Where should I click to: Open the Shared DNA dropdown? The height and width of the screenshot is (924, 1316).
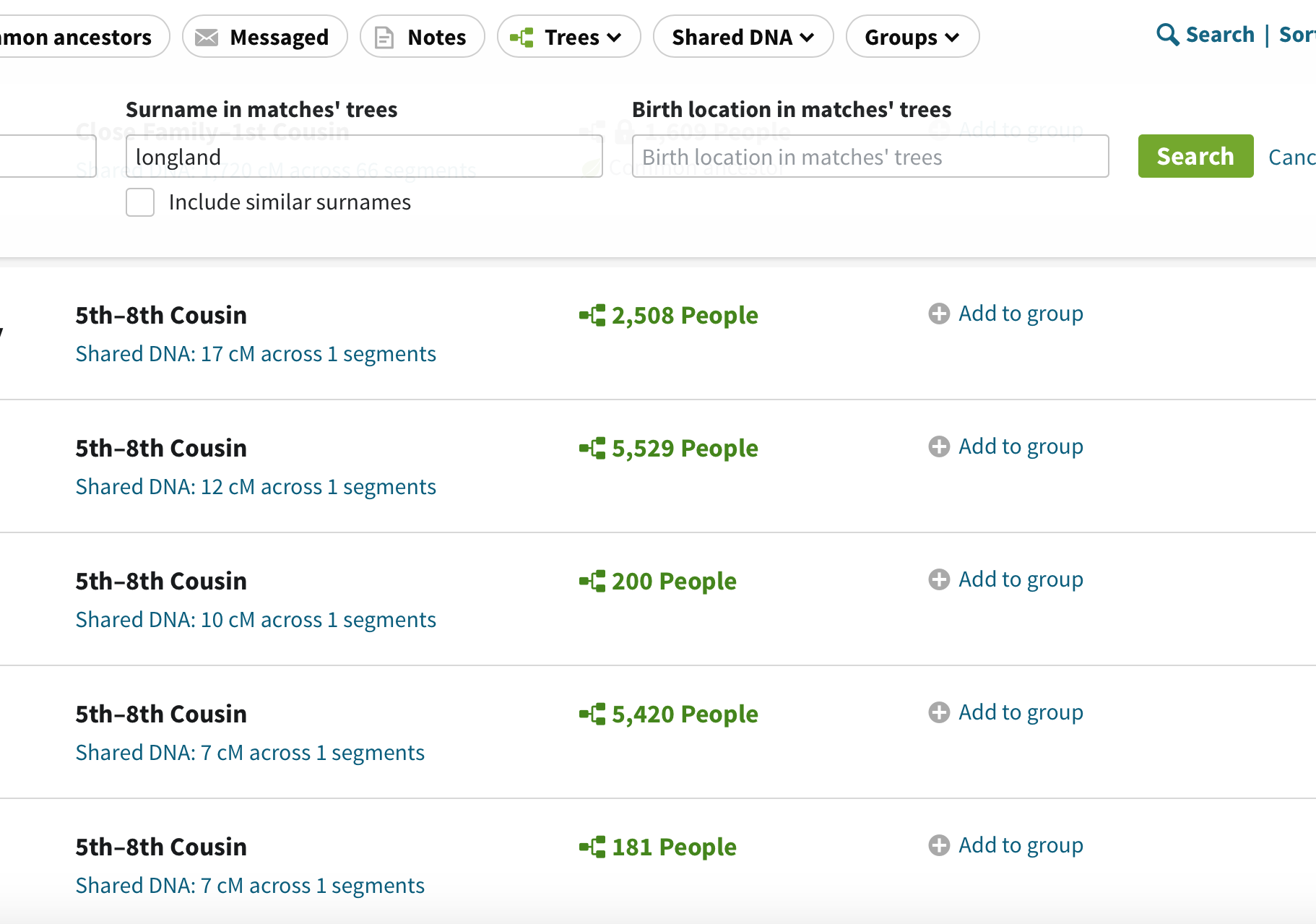coord(743,36)
